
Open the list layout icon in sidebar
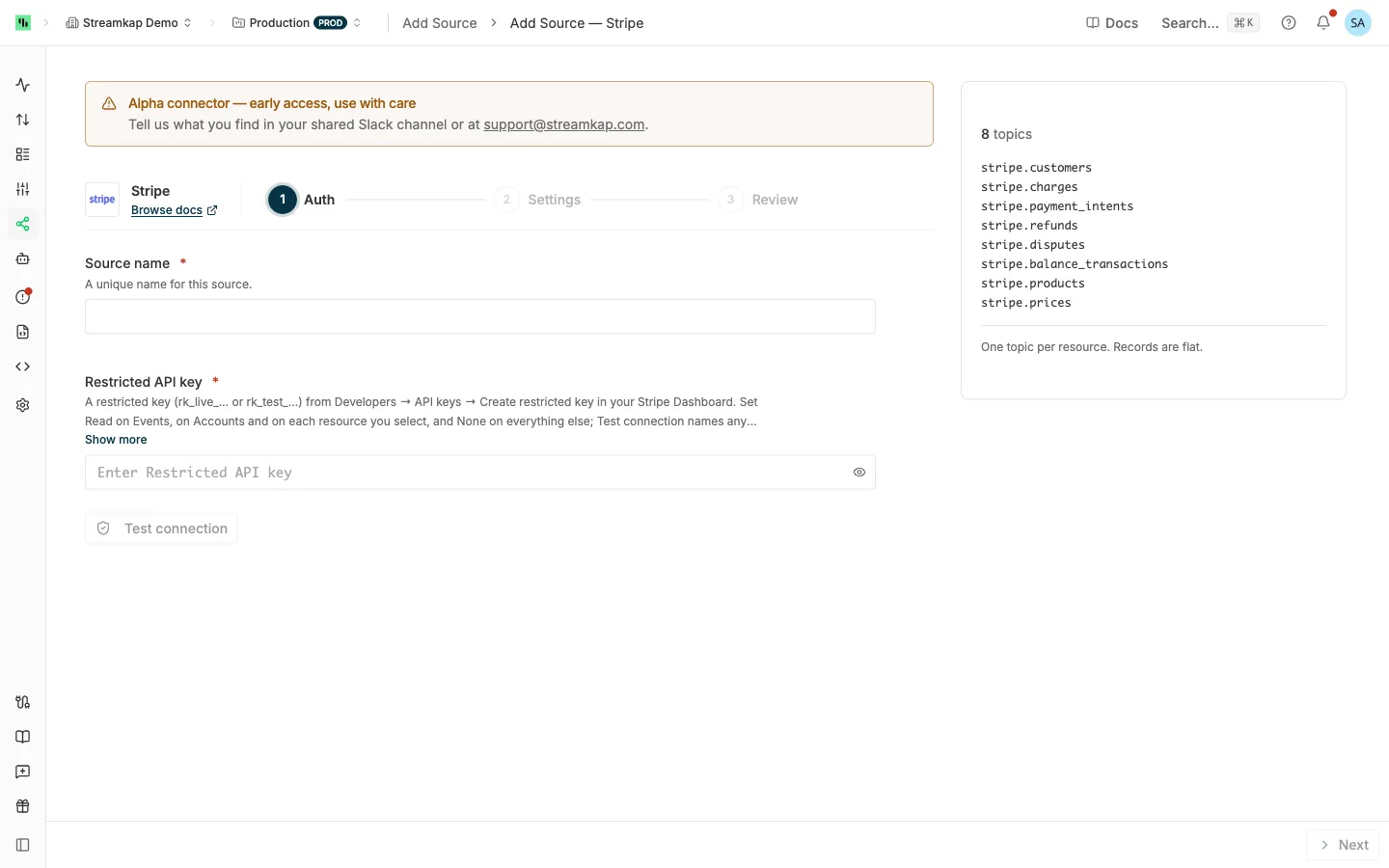coord(23,154)
